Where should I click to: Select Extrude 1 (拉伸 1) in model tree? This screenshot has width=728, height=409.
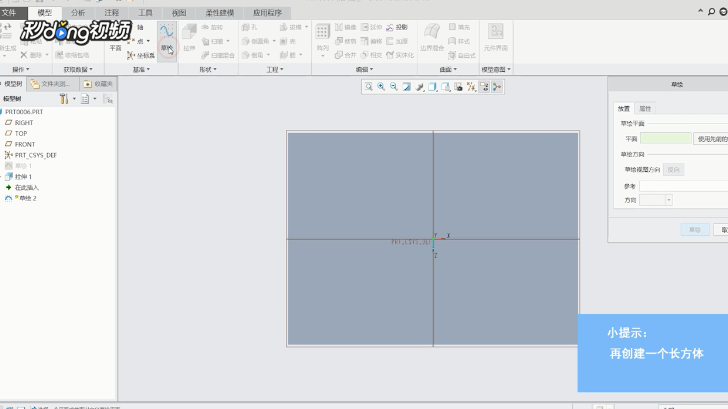tap(19, 177)
